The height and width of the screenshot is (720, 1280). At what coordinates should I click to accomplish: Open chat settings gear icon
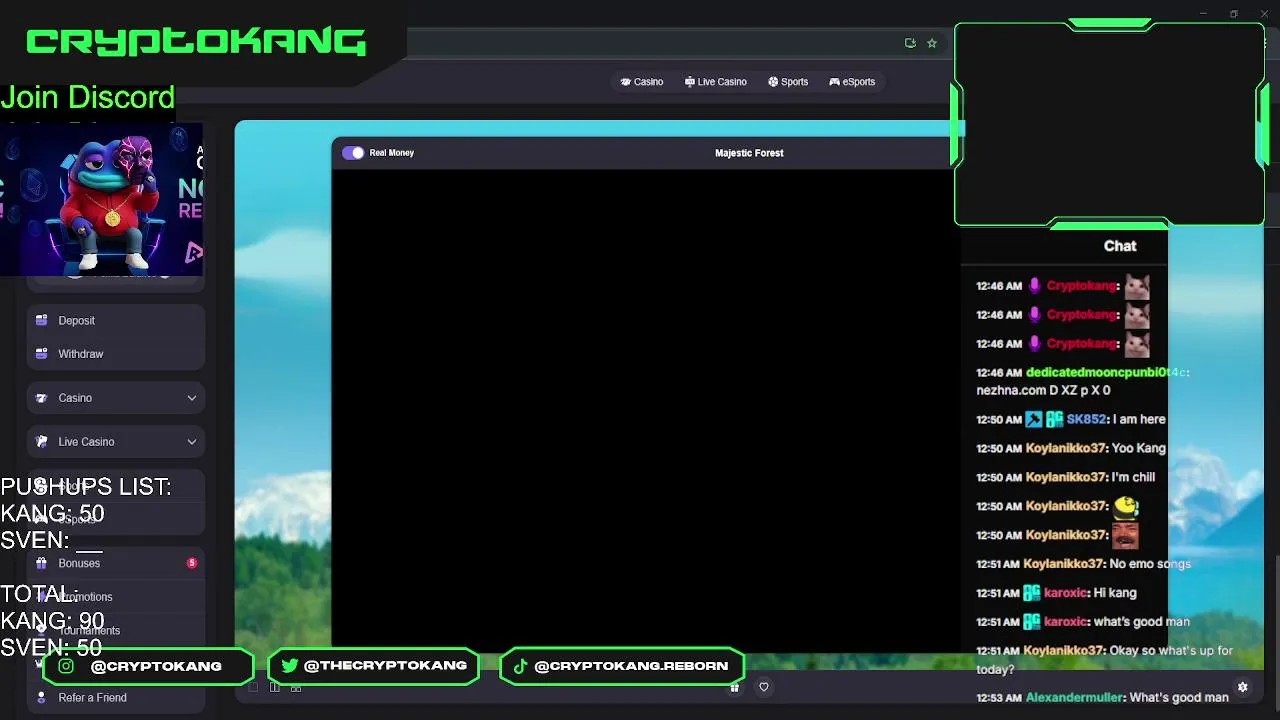coord(1243,687)
